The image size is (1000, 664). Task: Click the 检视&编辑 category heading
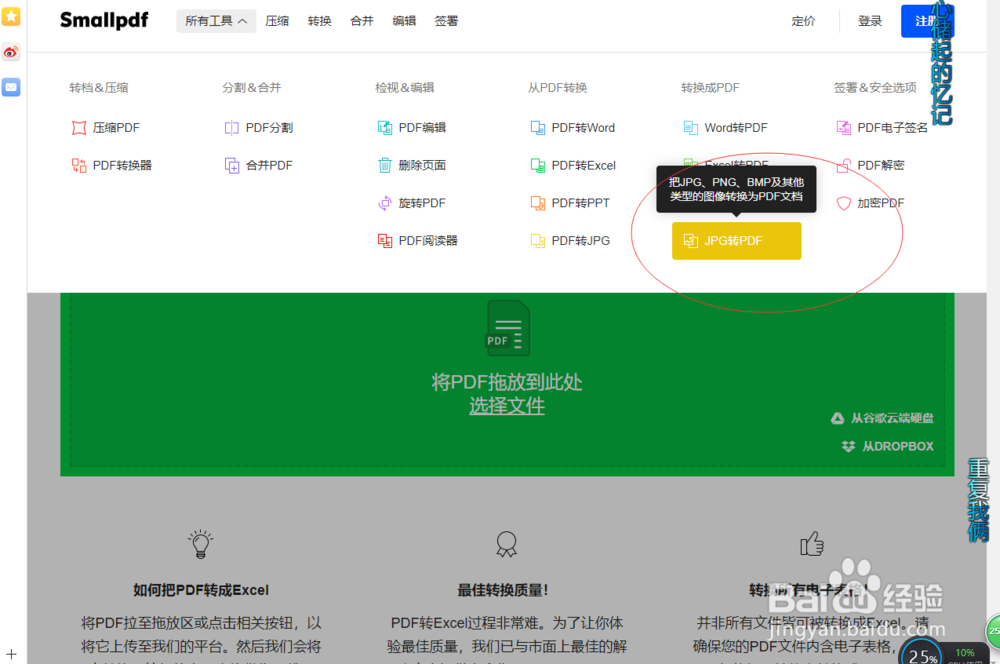(404, 87)
